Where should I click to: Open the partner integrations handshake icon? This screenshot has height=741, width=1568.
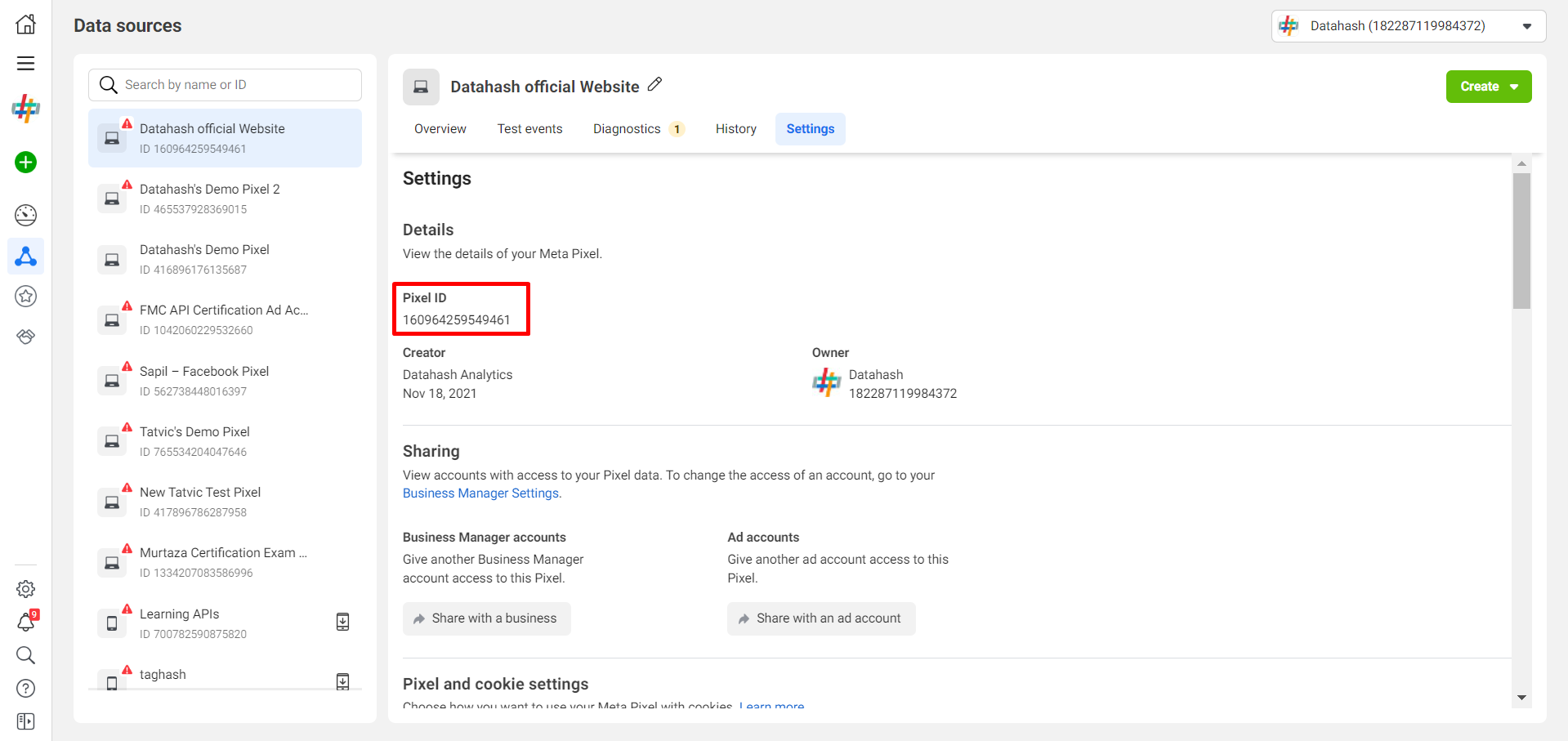(26, 337)
